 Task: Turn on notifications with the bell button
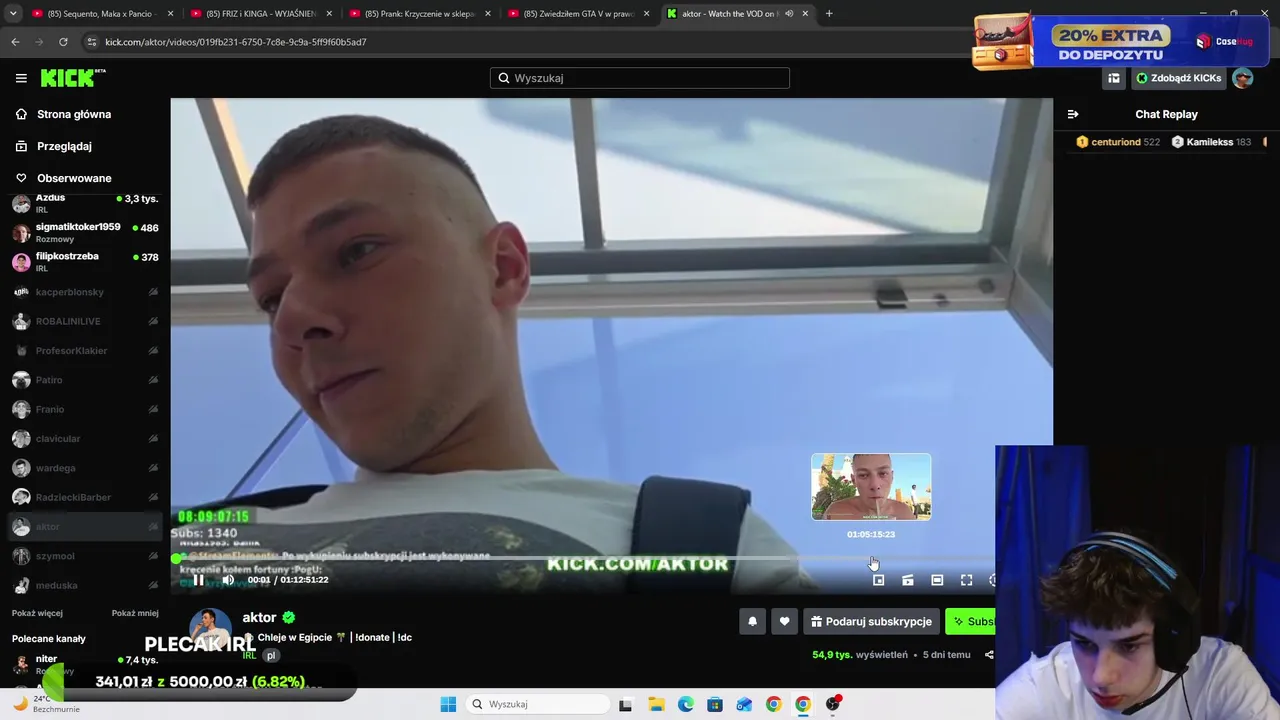click(x=753, y=622)
